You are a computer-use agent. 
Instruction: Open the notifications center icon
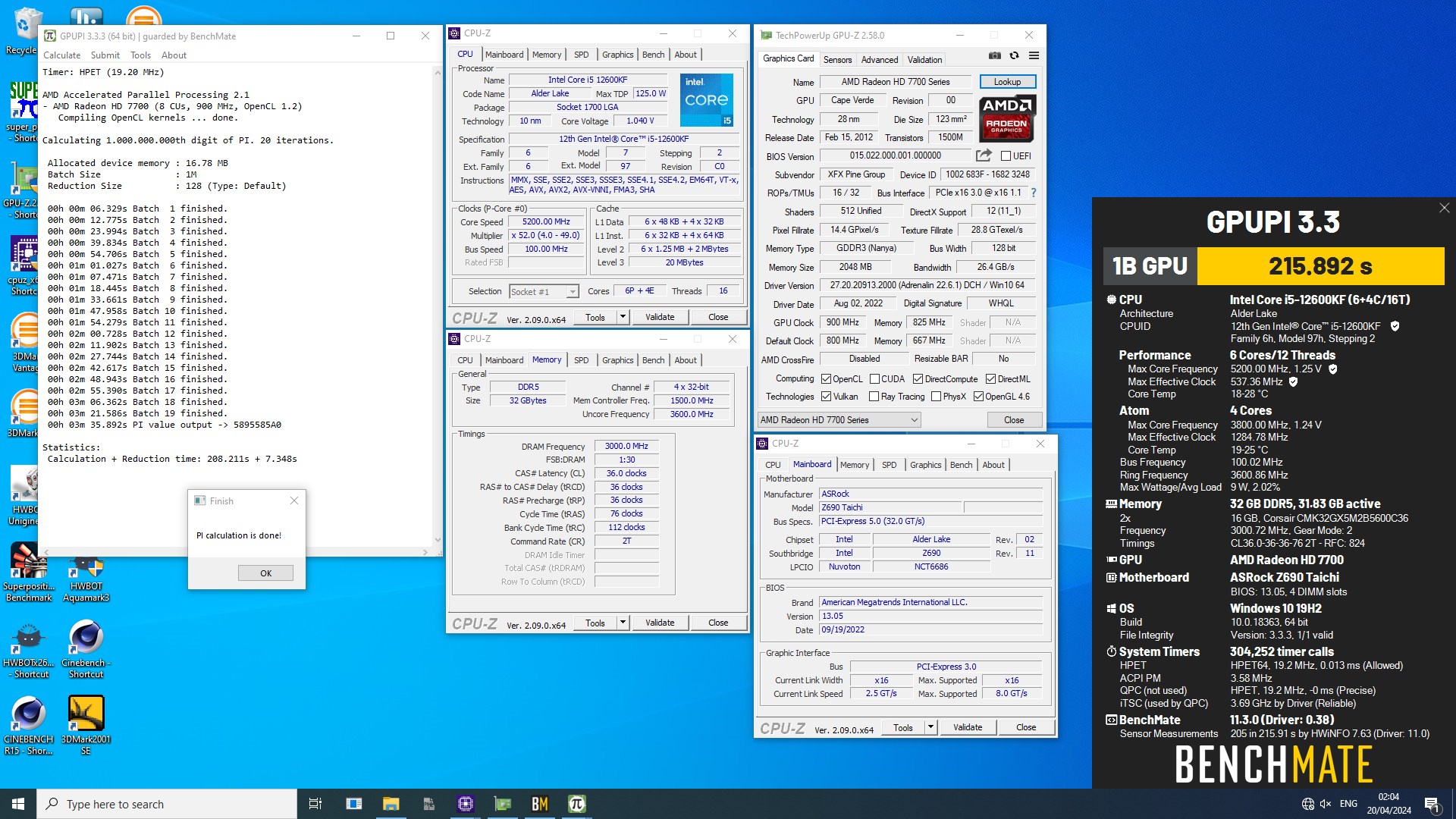click(x=1432, y=805)
